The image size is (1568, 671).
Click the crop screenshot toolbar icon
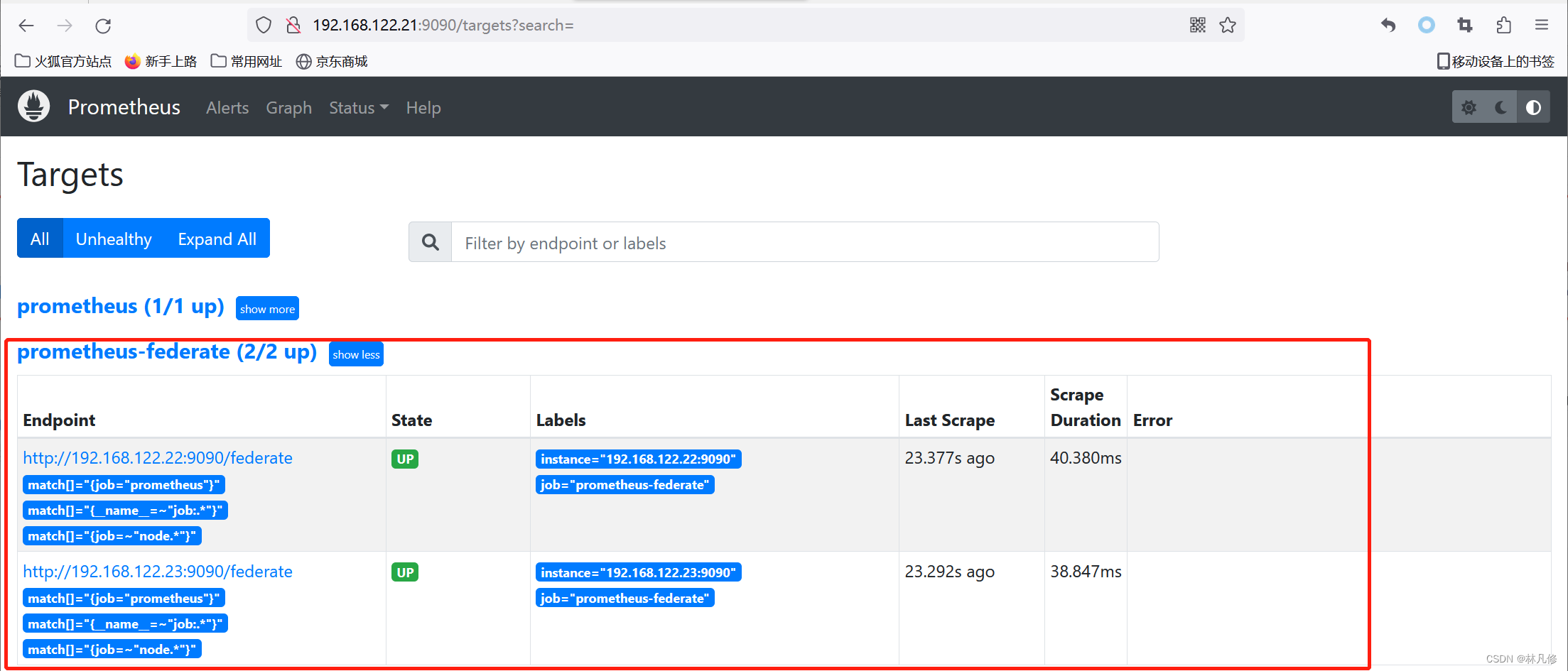click(x=1465, y=26)
